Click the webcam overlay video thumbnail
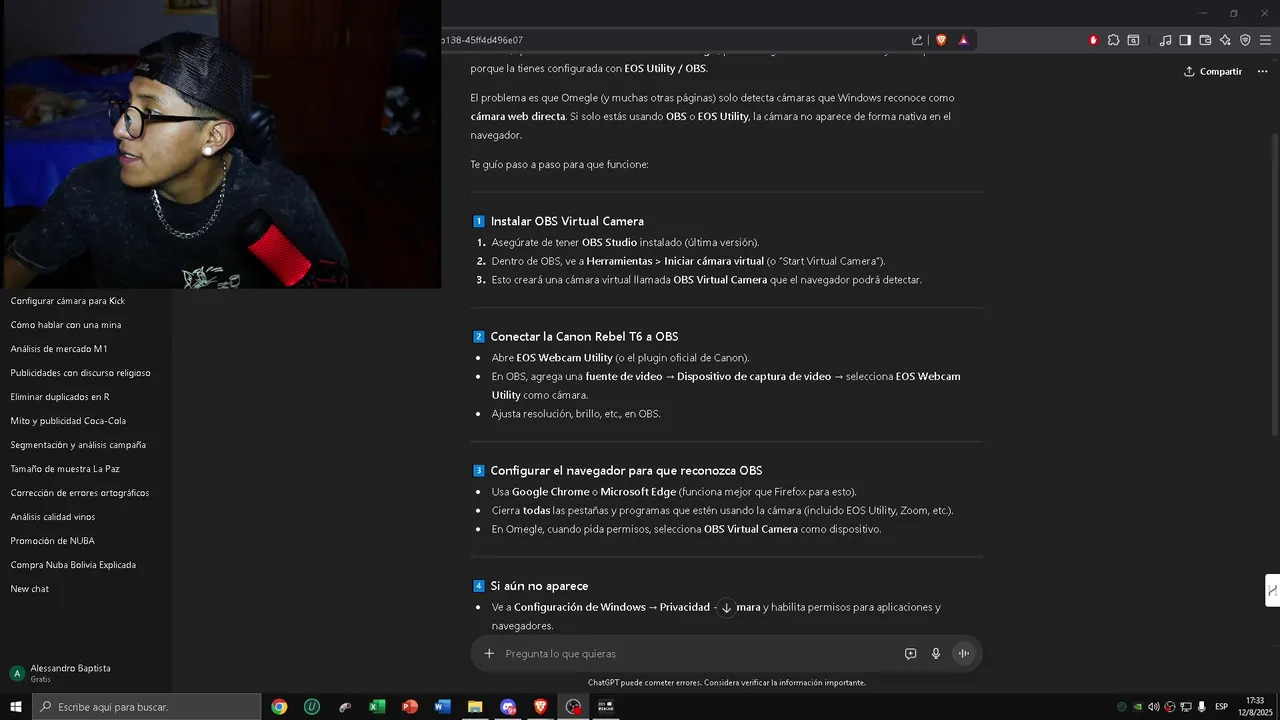This screenshot has height=720, width=1280. 220,144
